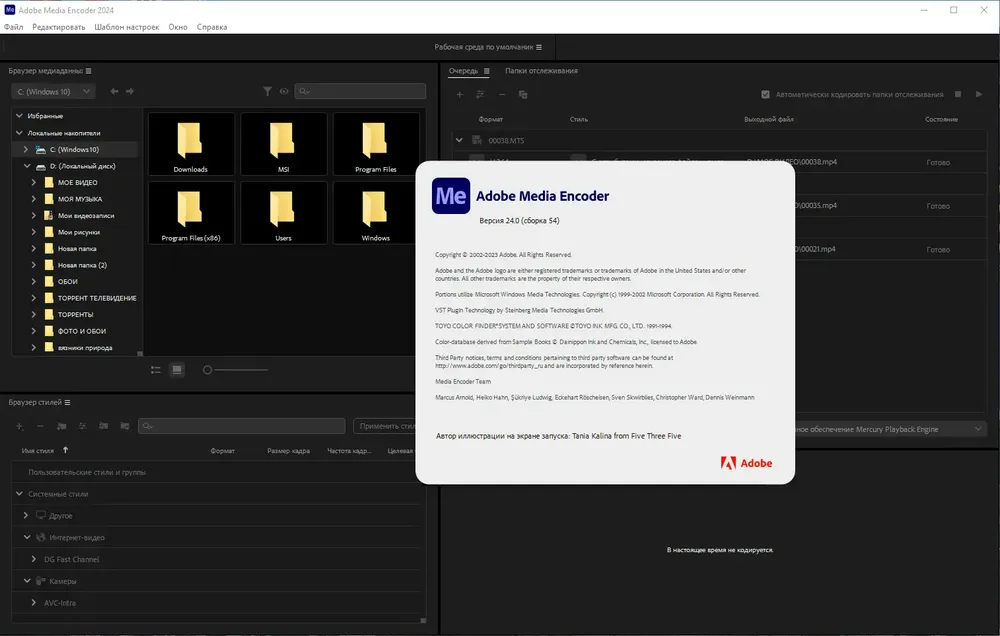Screen dimensions: 1000x636
Task: Open the C: (Windows 10) drive dropdown
Action: click(x=54, y=92)
